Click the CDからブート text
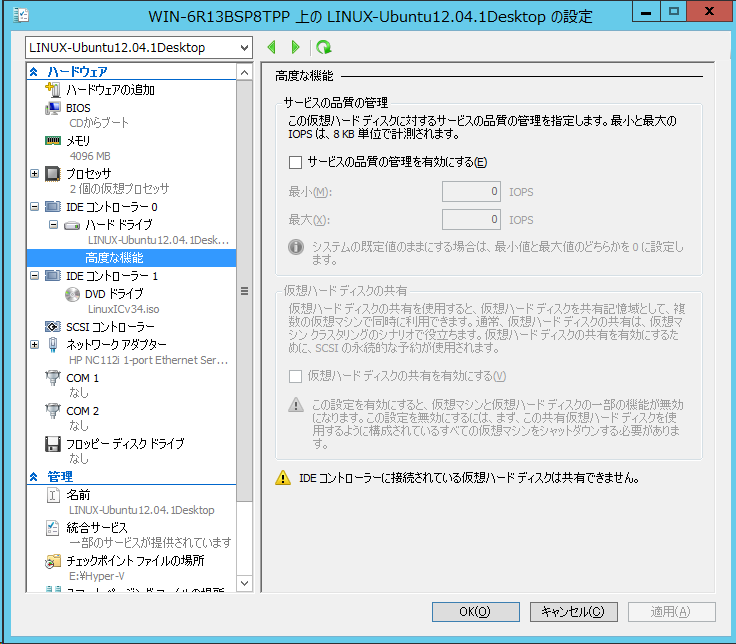 99,123
